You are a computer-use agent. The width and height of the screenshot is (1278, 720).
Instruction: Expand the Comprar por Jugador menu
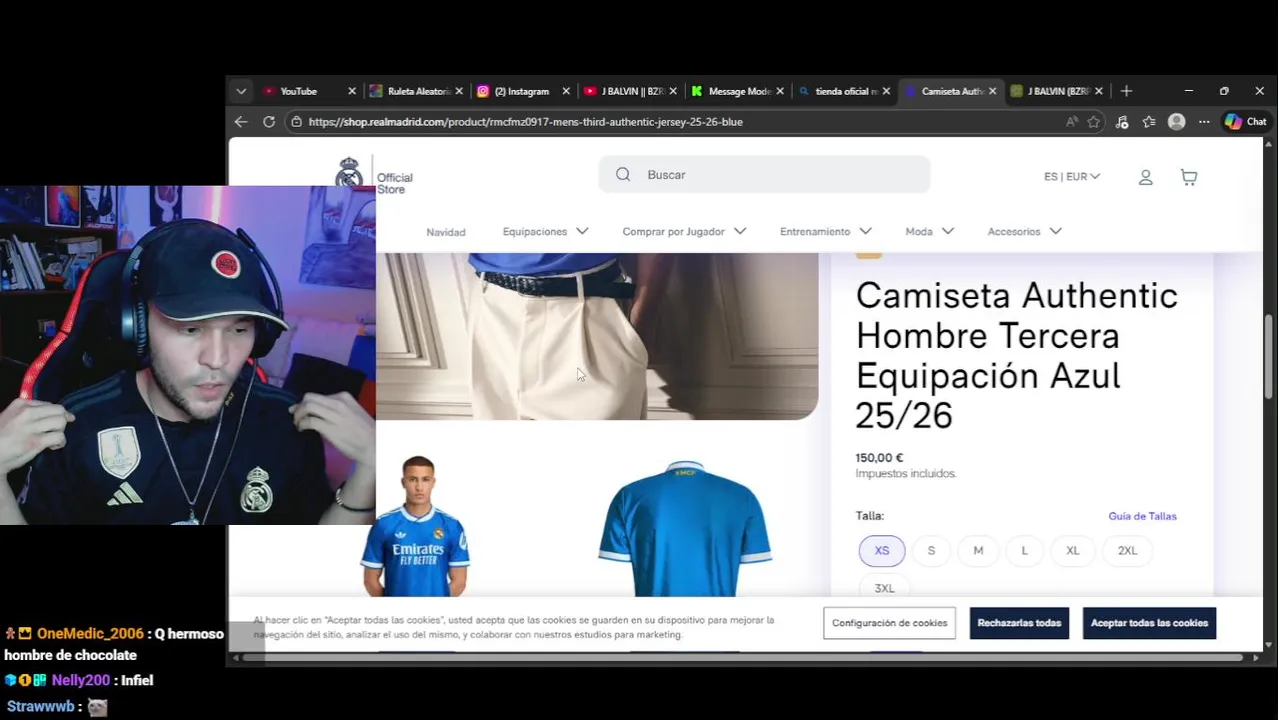coord(684,231)
